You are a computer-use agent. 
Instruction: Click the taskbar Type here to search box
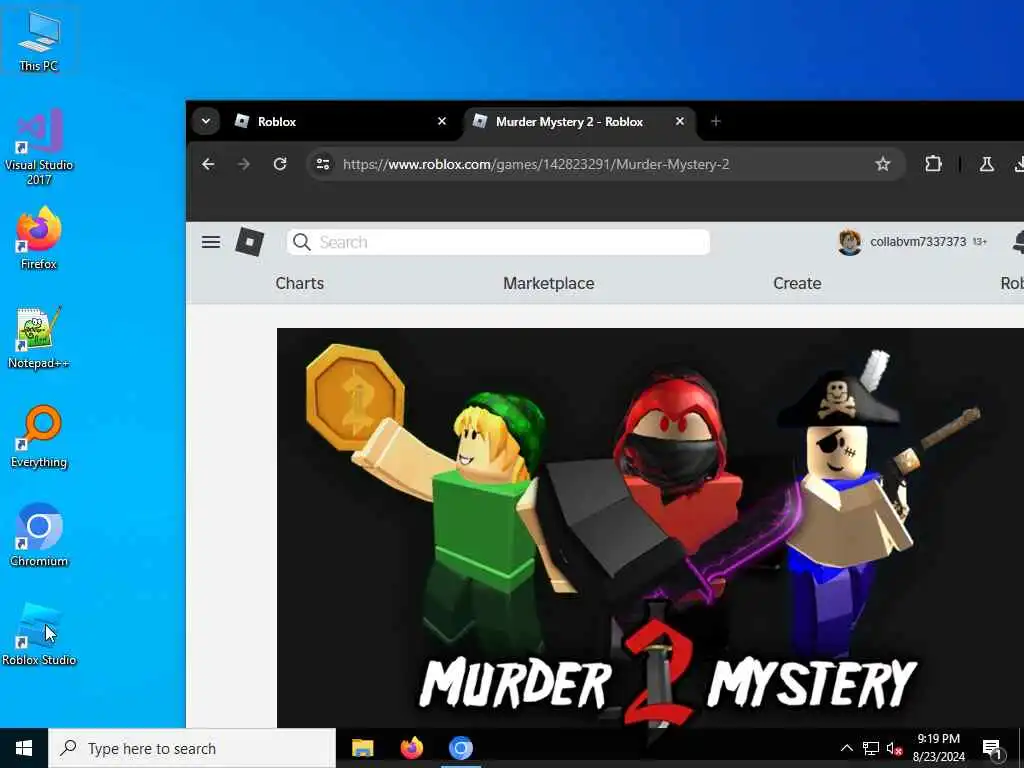pyautogui.click(x=192, y=748)
